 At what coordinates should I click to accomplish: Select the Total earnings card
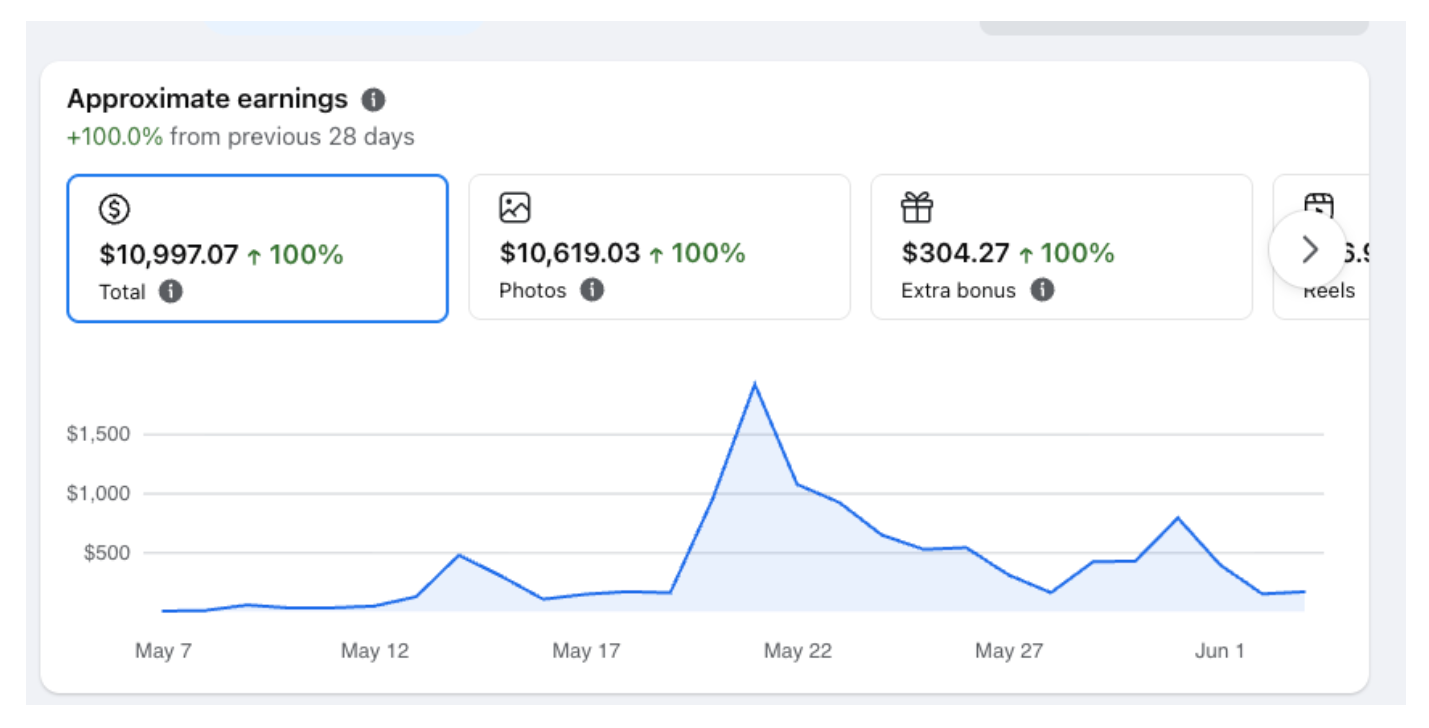click(257, 248)
